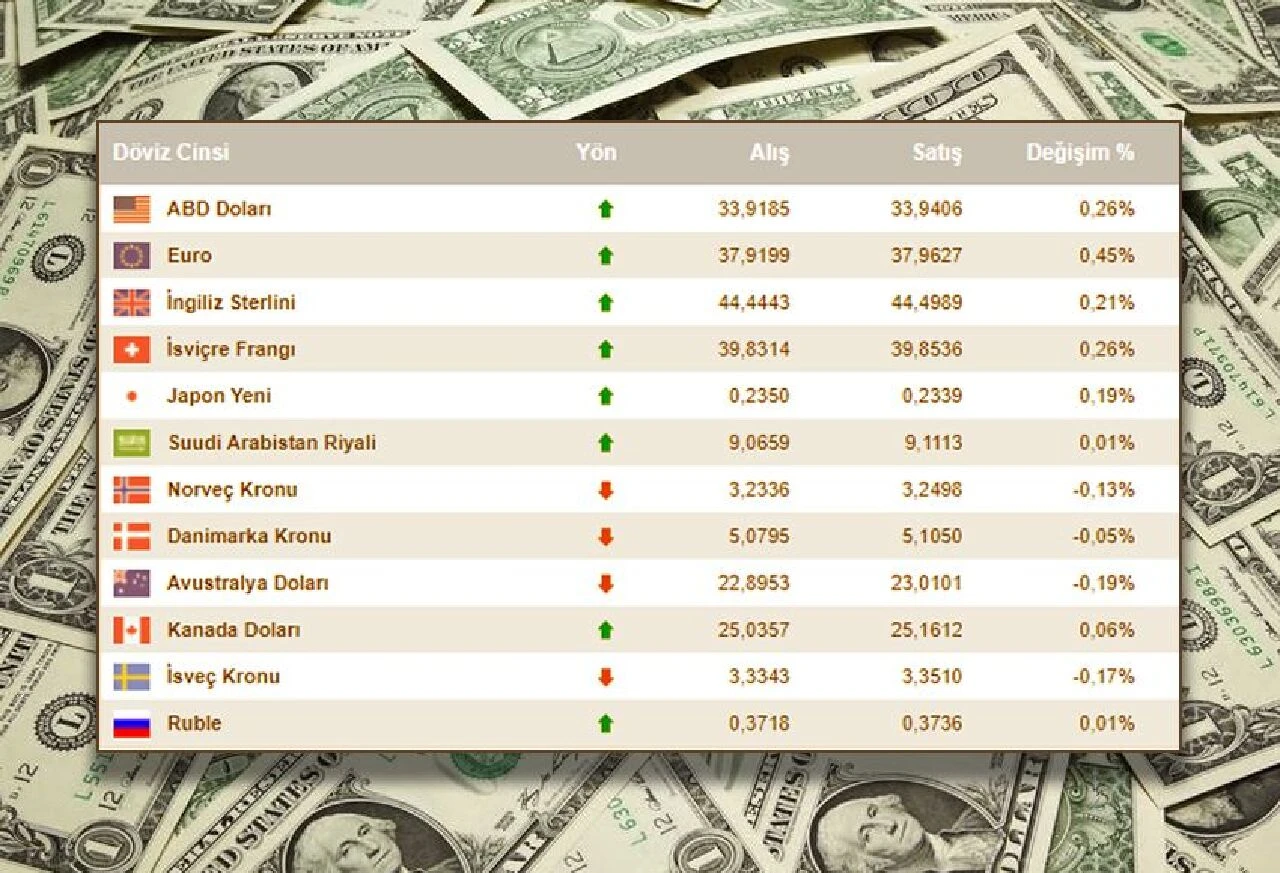Click the red down arrow for Norveç Kronu
Screen dimensions: 1280x873
point(604,489)
